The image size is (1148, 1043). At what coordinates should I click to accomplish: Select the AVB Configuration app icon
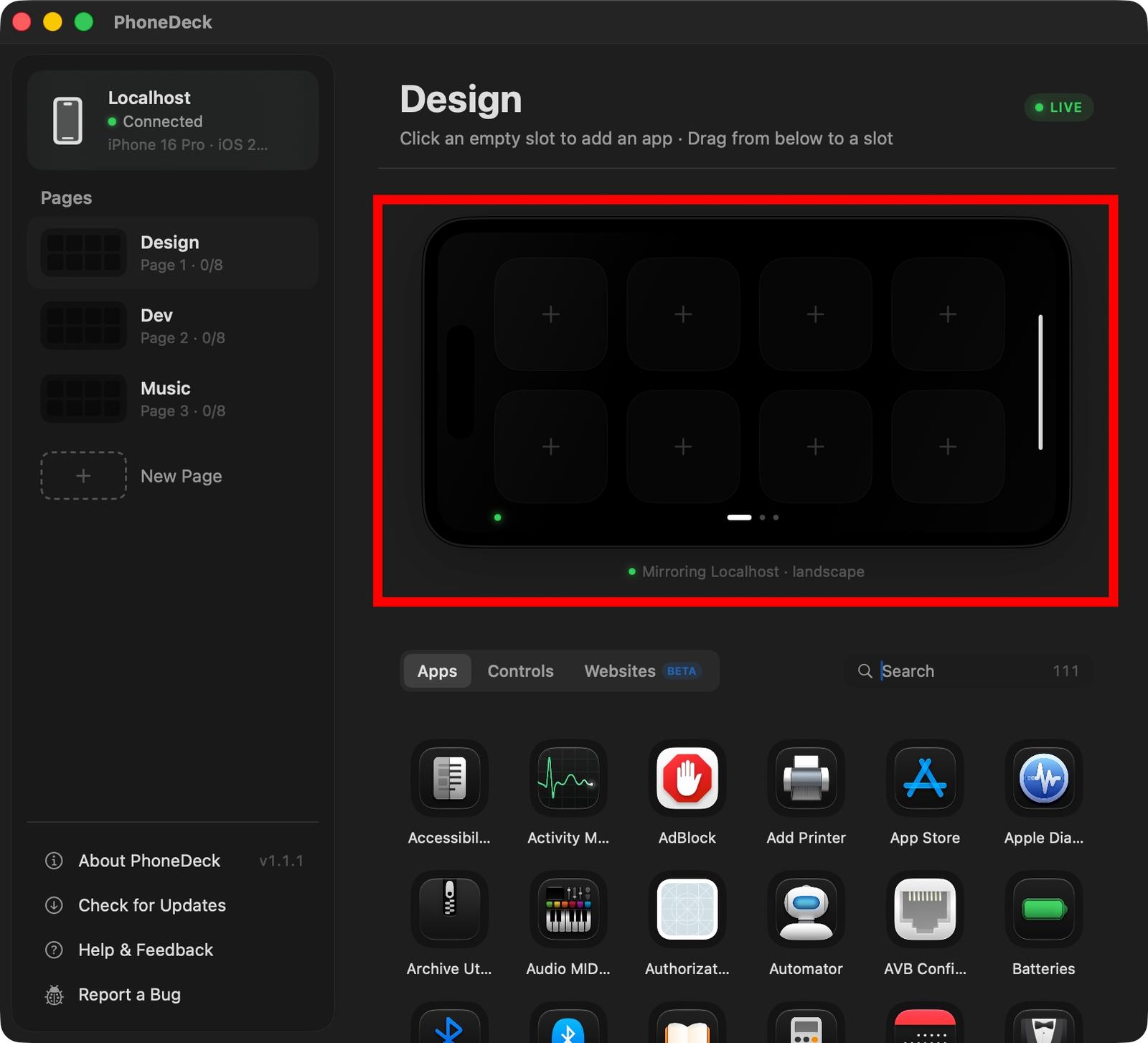click(925, 909)
